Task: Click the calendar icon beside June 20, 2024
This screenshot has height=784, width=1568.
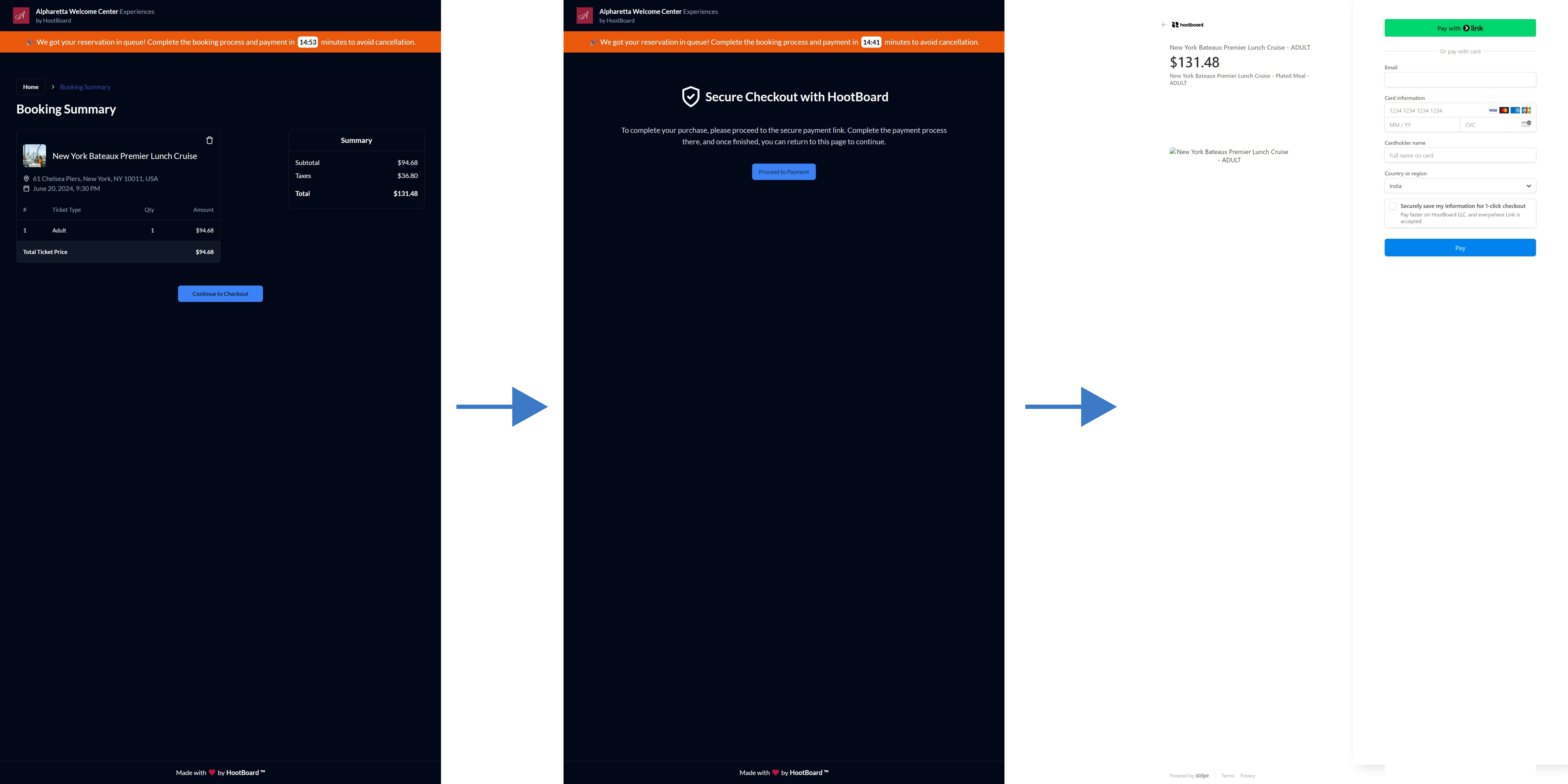Action: pos(26,189)
